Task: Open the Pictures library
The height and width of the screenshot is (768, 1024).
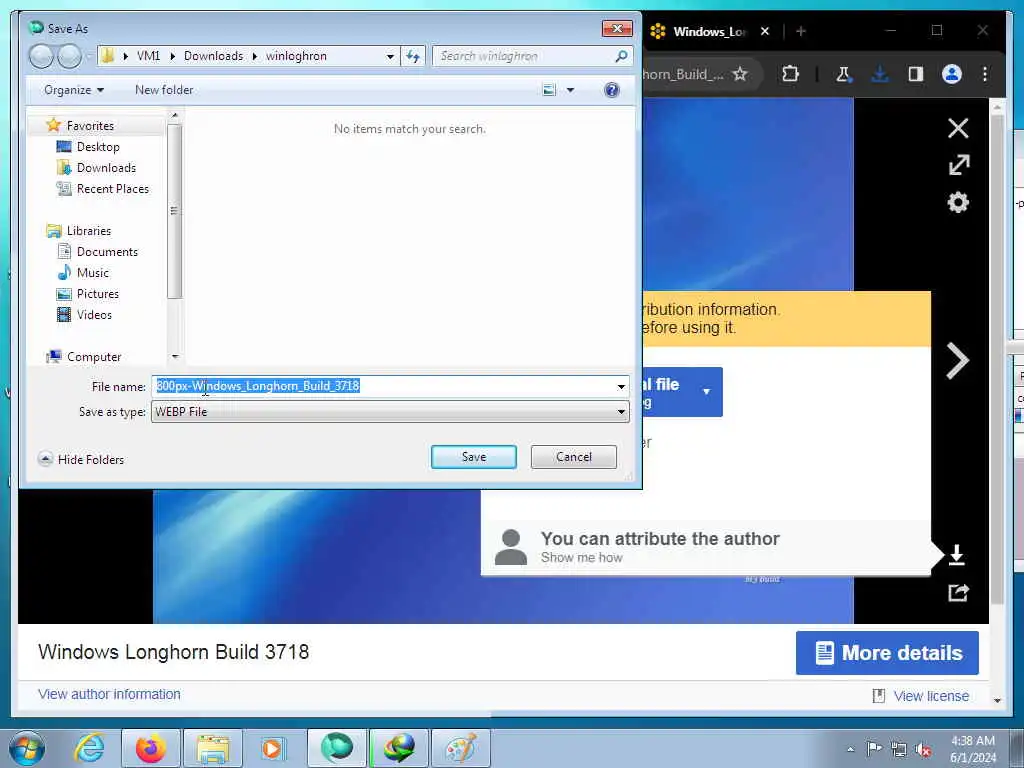Action: point(97,294)
